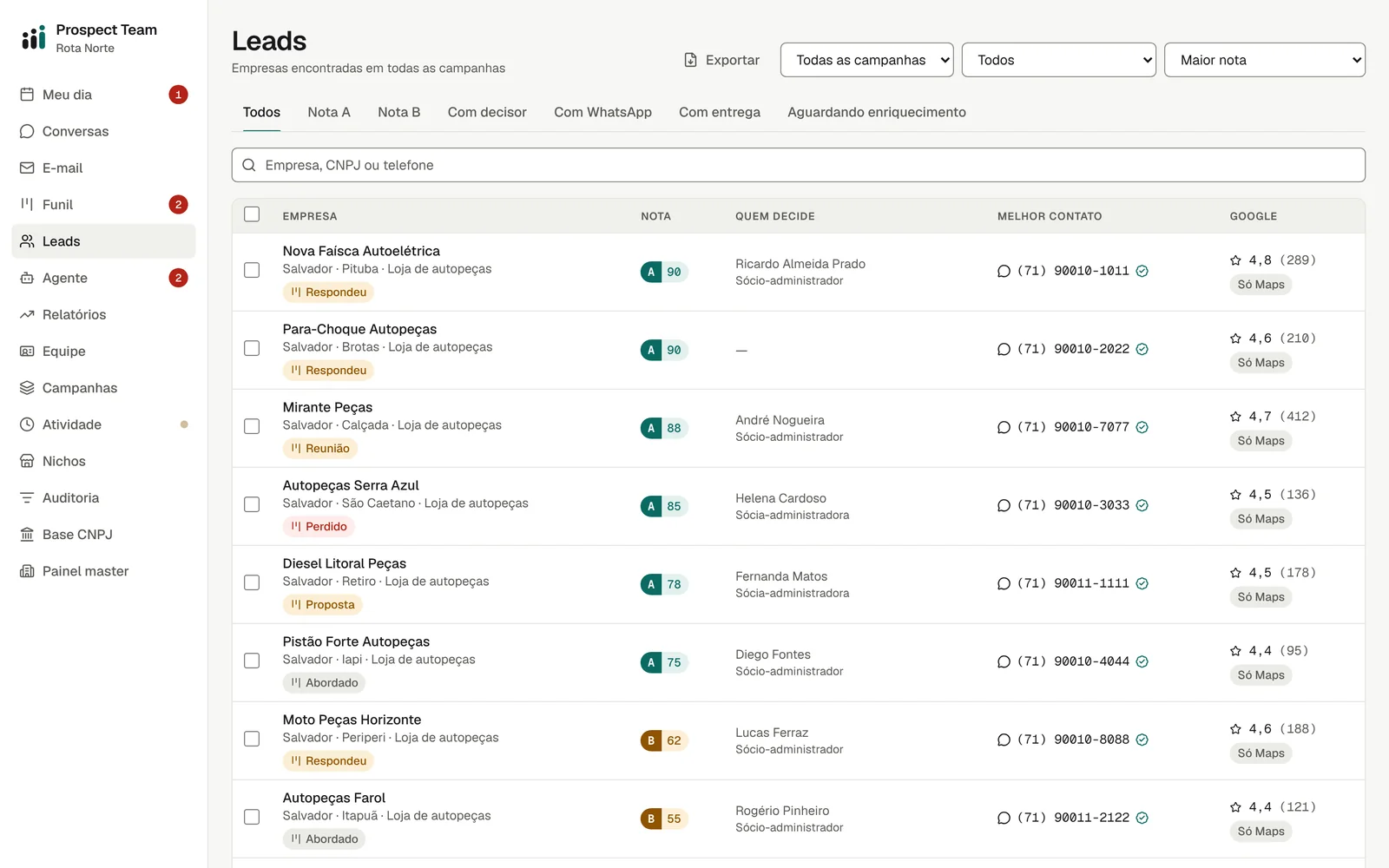Click the E-mail envelope icon

click(27, 168)
